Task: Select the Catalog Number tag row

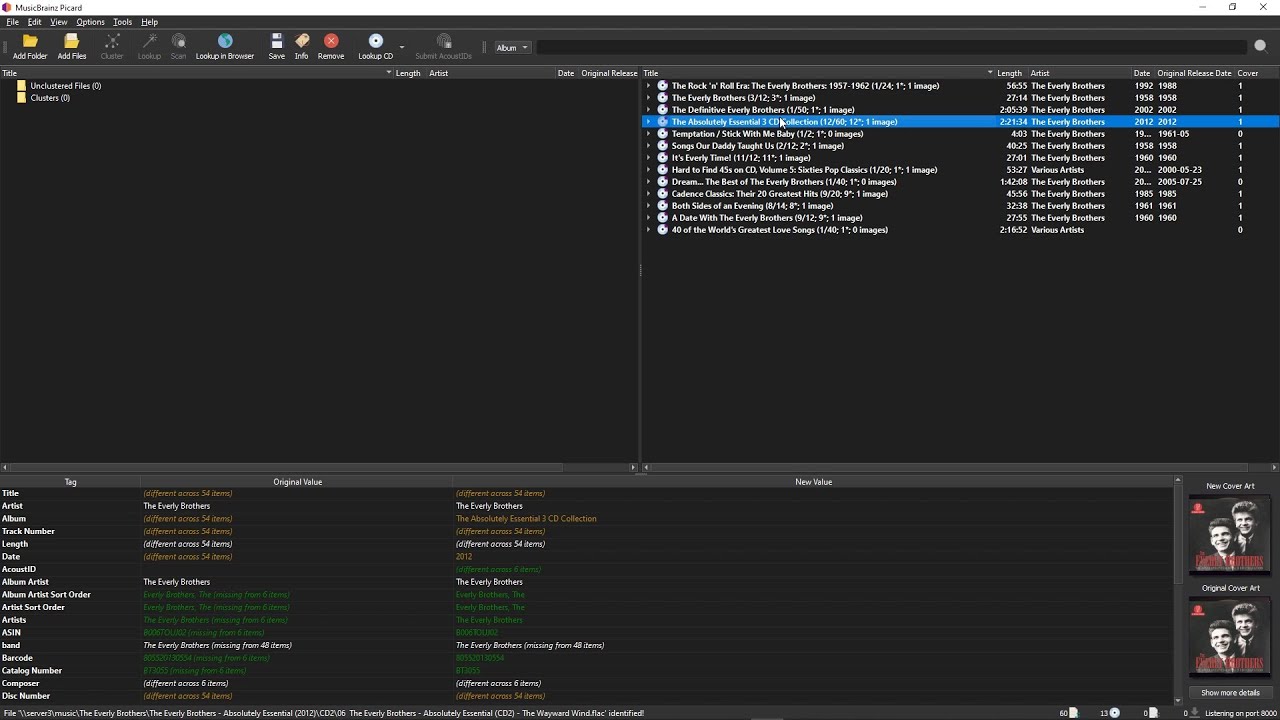Action: tap(587, 671)
